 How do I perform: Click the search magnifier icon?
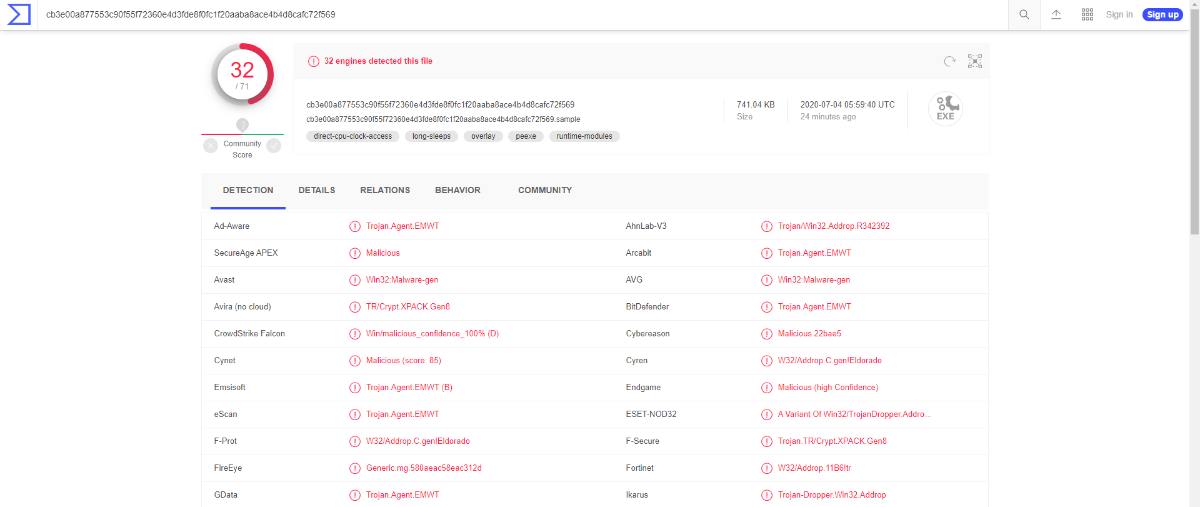point(1024,14)
